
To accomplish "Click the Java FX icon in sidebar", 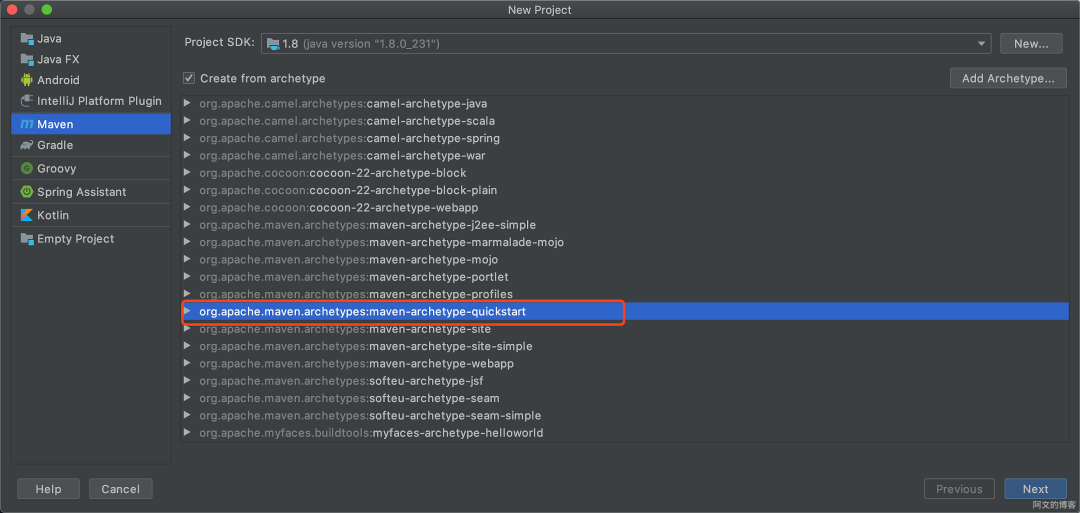I will [x=27, y=60].
